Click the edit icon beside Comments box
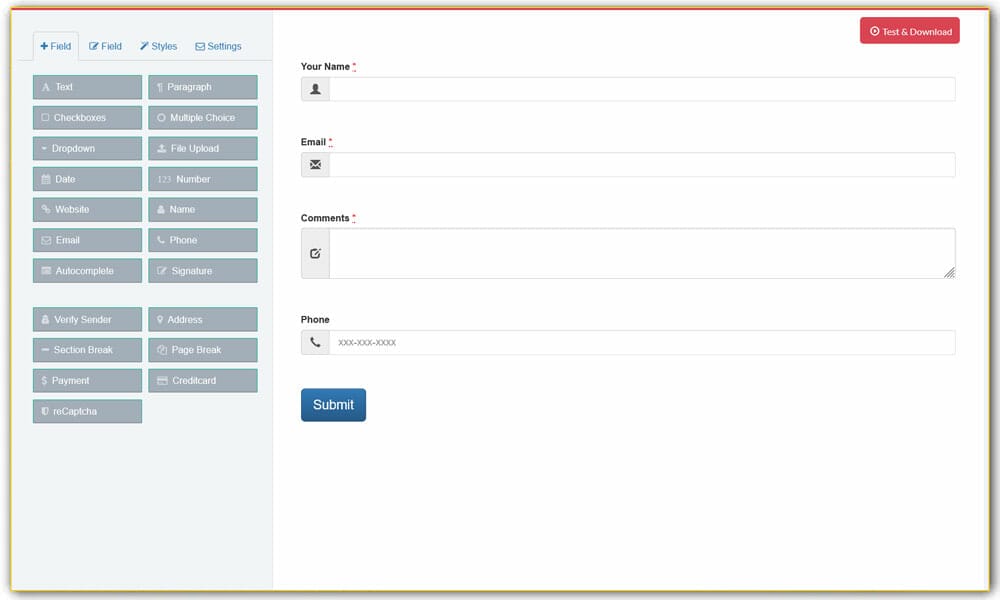1000x600 pixels. tap(315, 253)
